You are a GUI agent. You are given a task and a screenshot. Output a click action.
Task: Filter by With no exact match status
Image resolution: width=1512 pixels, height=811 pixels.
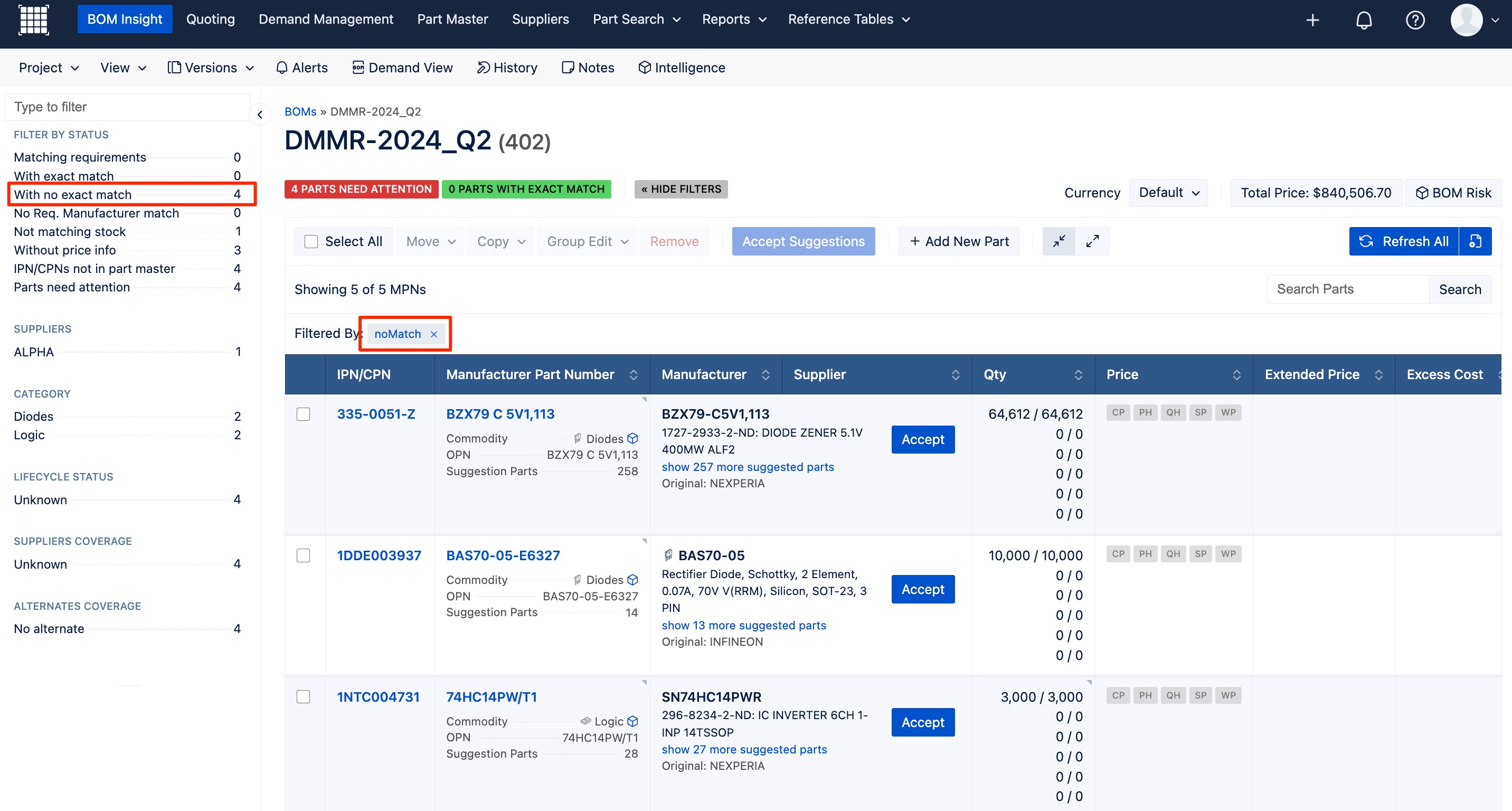pyautogui.click(x=127, y=194)
